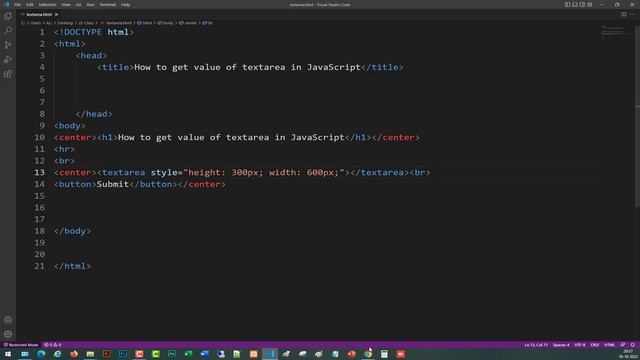
Task: Expand the textarea.html breadcrumb item
Action: click(116, 23)
